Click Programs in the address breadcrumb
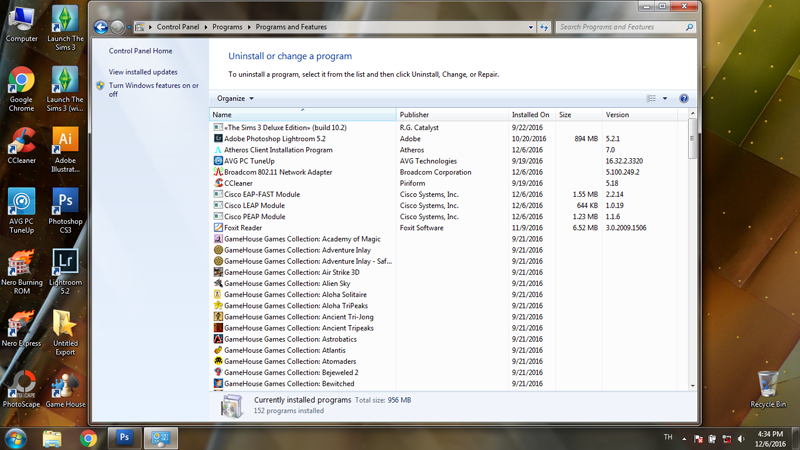 pos(227,27)
